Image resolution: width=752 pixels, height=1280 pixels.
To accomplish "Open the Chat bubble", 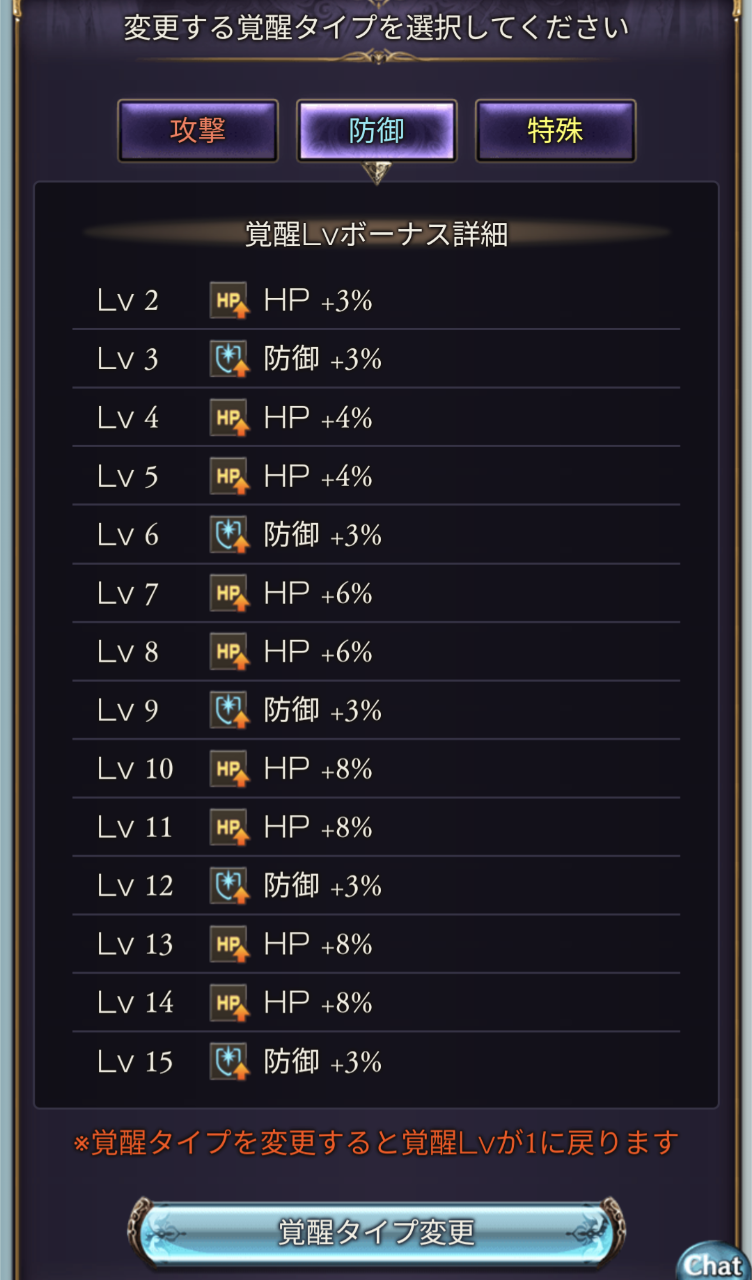I will pyautogui.click(x=714, y=1263).
